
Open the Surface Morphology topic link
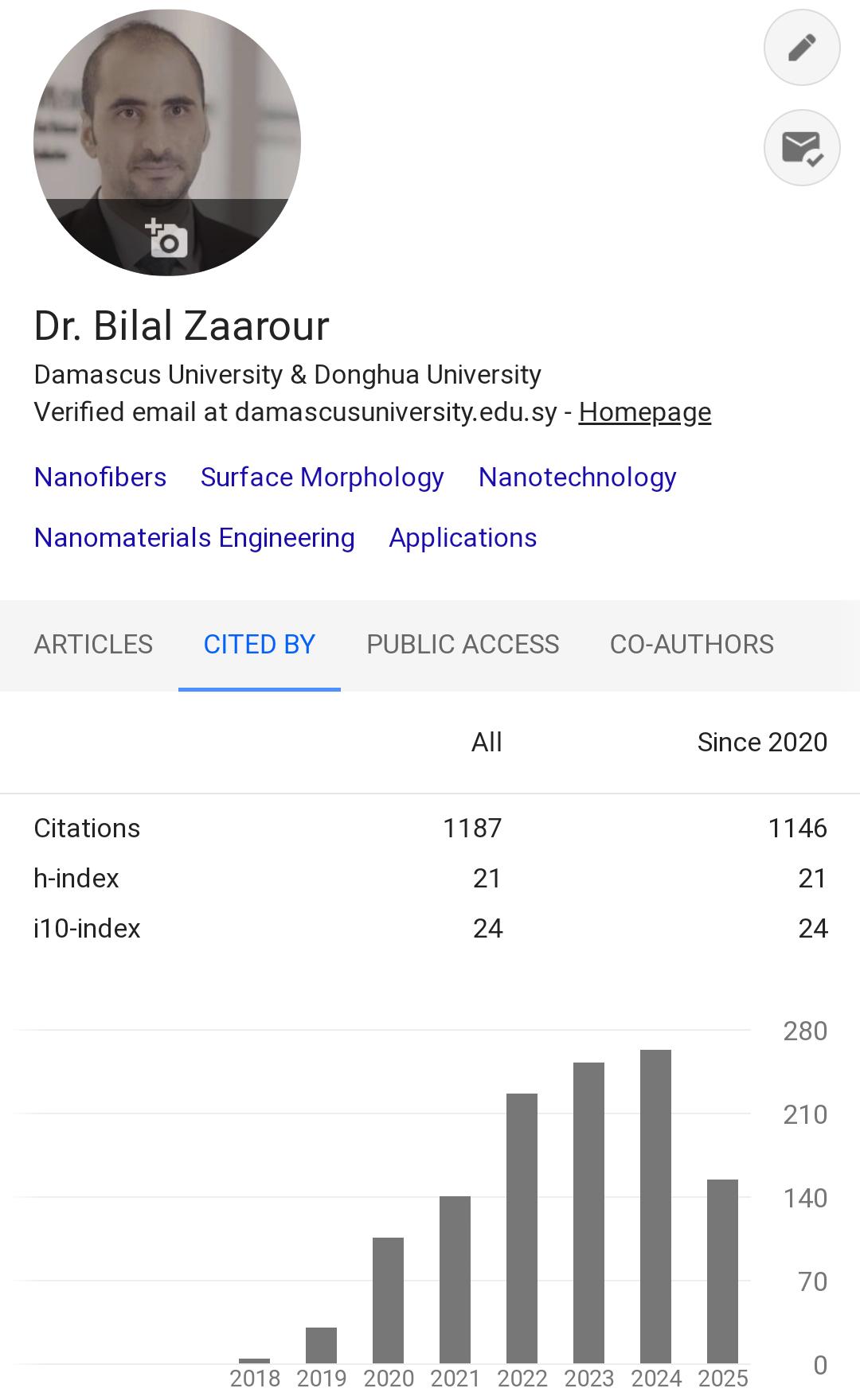click(322, 478)
